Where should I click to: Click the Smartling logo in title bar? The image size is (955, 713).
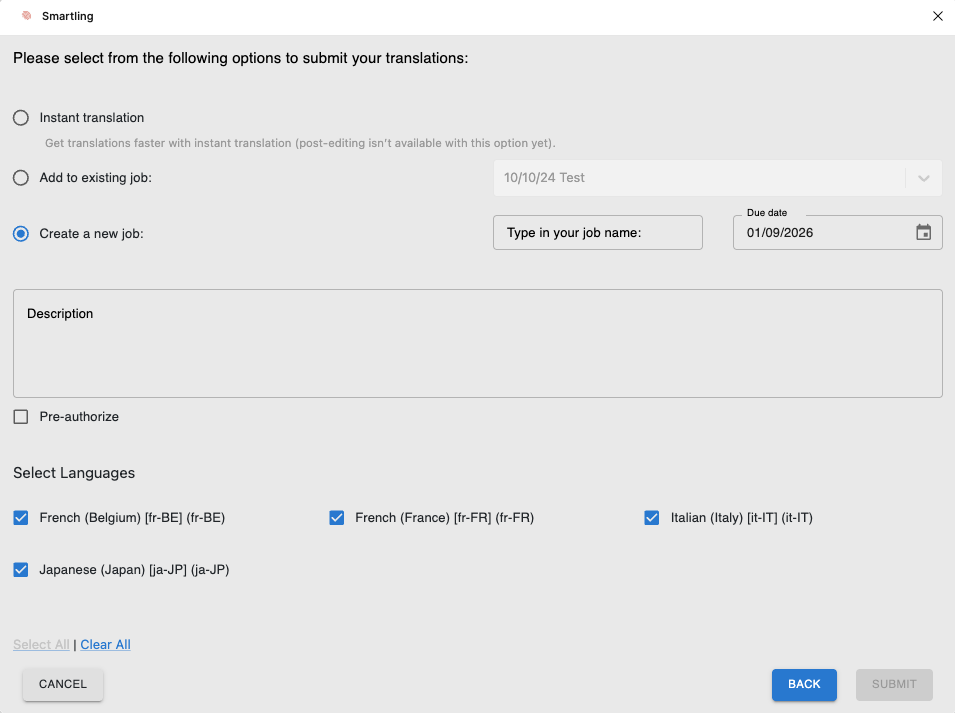pyautogui.click(x=27, y=16)
